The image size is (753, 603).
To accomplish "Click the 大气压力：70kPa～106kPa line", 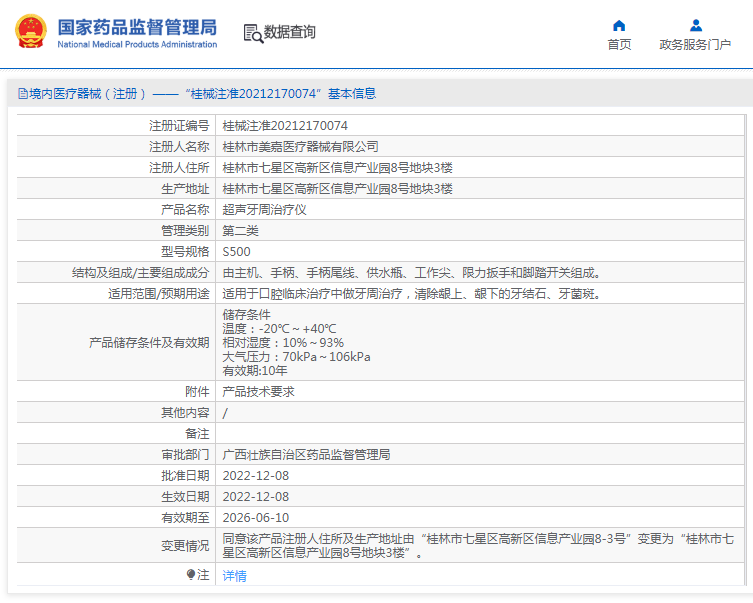I will click(296, 357).
